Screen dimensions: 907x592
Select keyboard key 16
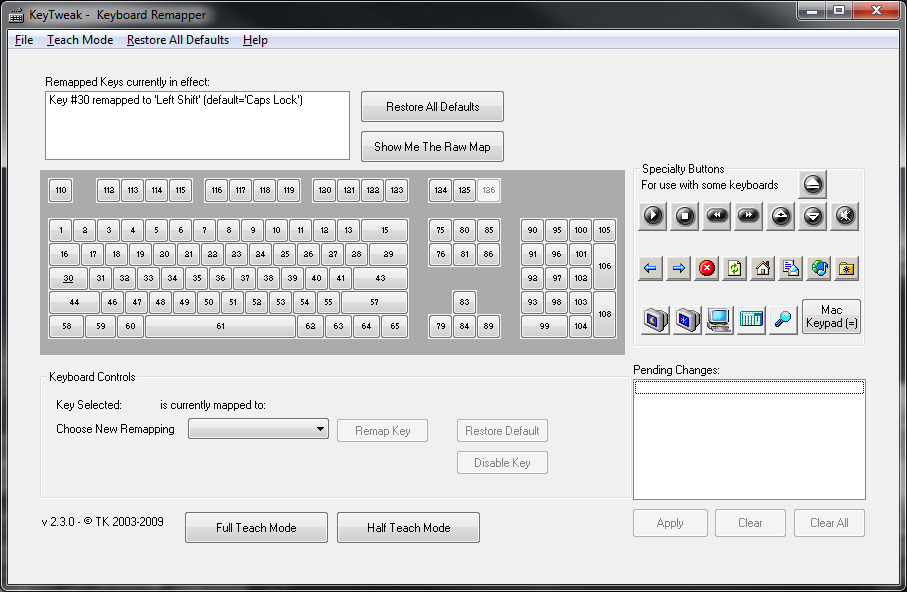(64, 254)
